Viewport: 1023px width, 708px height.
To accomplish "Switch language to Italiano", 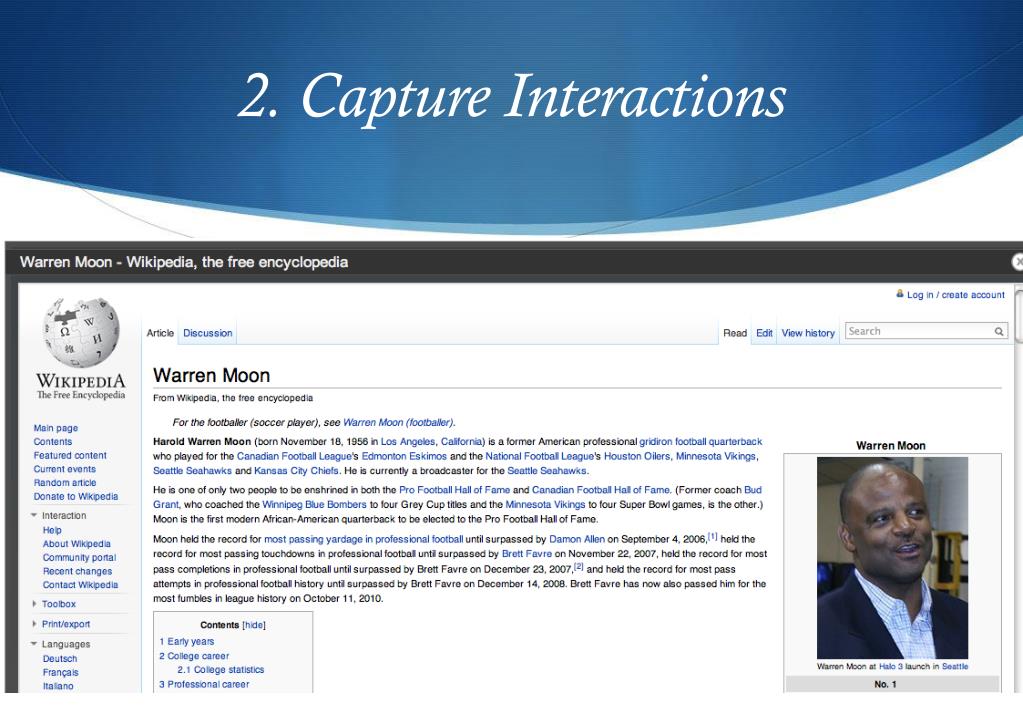I will pyautogui.click(x=58, y=686).
